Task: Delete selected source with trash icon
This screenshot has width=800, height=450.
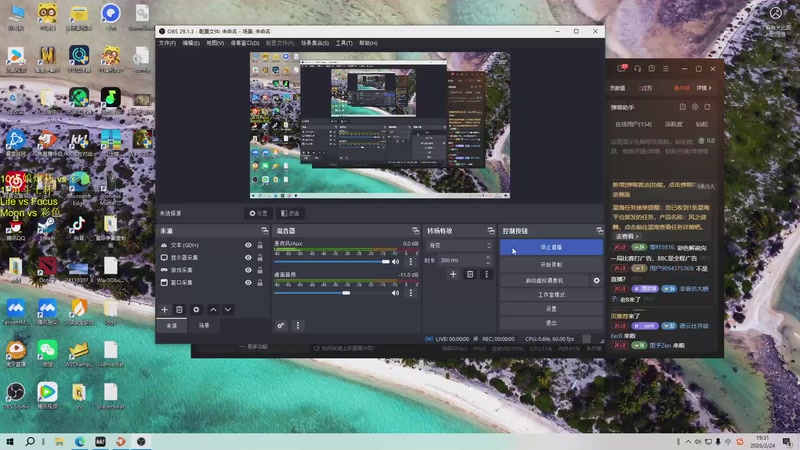Action: point(179,310)
